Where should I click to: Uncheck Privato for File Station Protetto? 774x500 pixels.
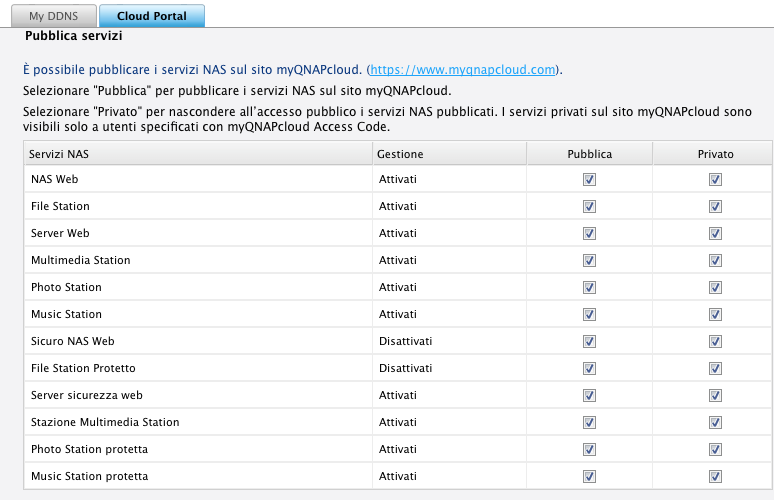click(715, 368)
